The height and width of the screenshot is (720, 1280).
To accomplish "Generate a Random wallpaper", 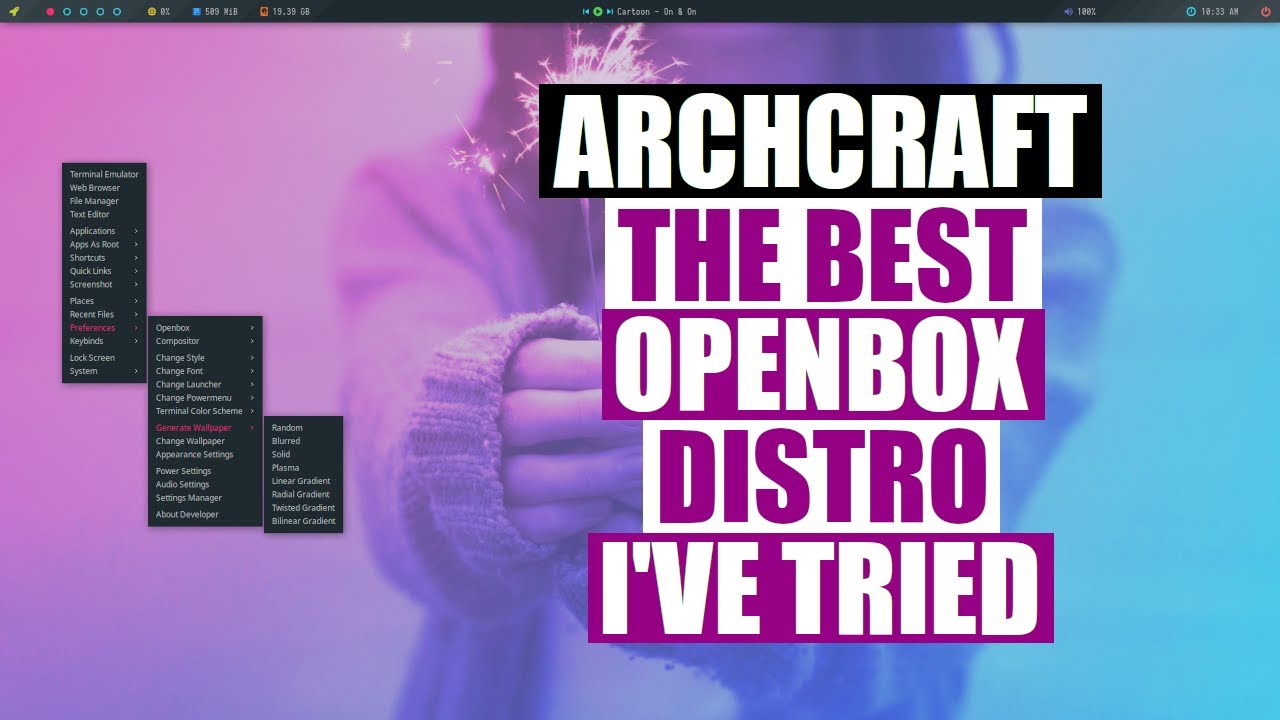I will (303, 428).
